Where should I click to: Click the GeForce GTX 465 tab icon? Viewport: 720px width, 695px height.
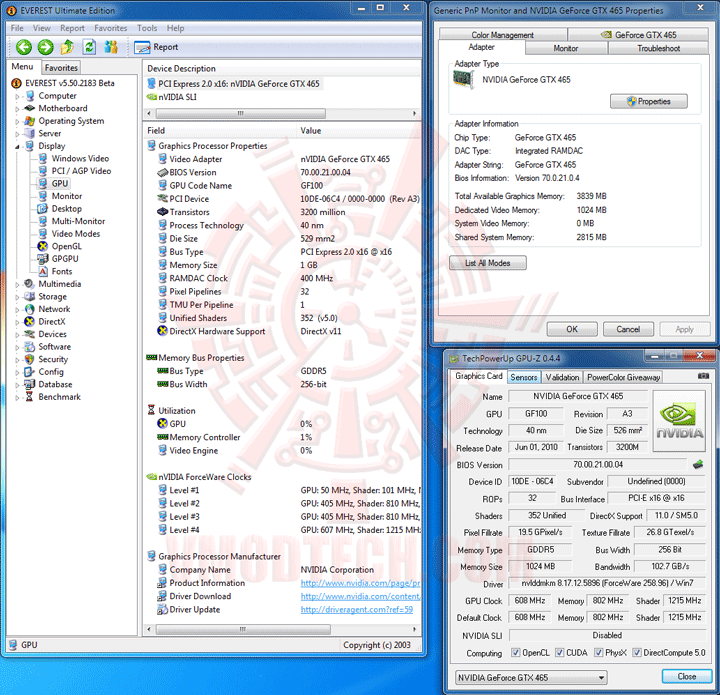coord(606,35)
